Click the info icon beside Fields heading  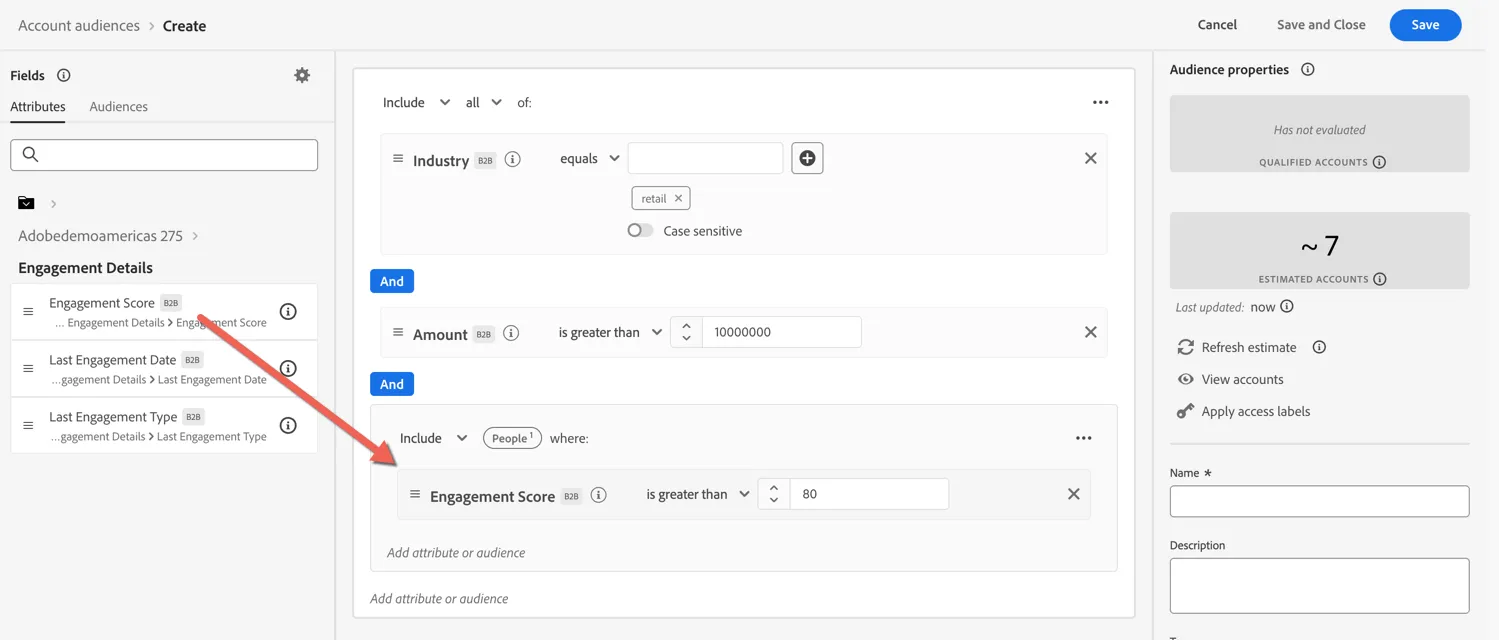pos(64,75)
